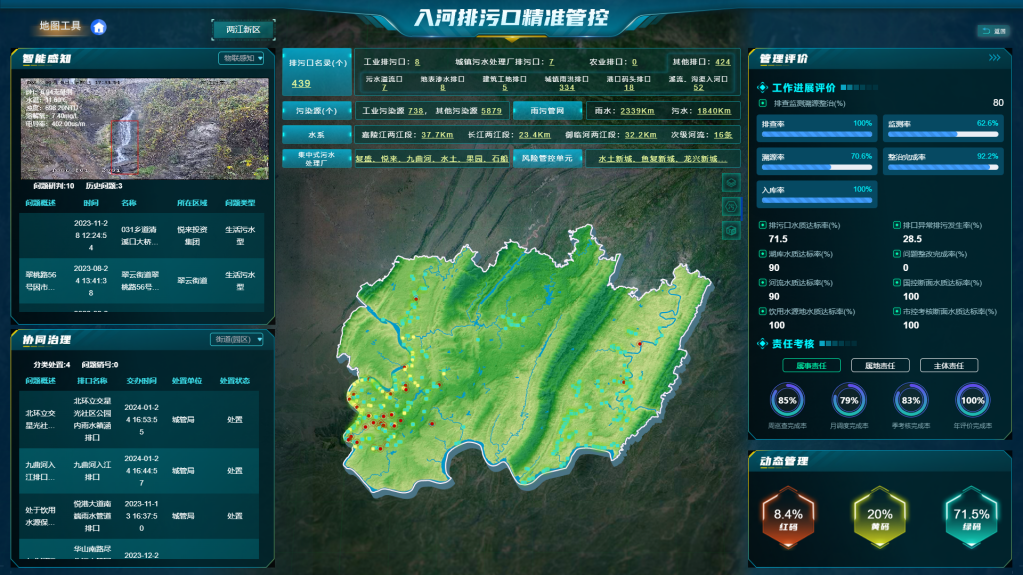1023x575 pixels.
Task: Click the waterfall camera feed thumbnail
Action: click(144, 128)
